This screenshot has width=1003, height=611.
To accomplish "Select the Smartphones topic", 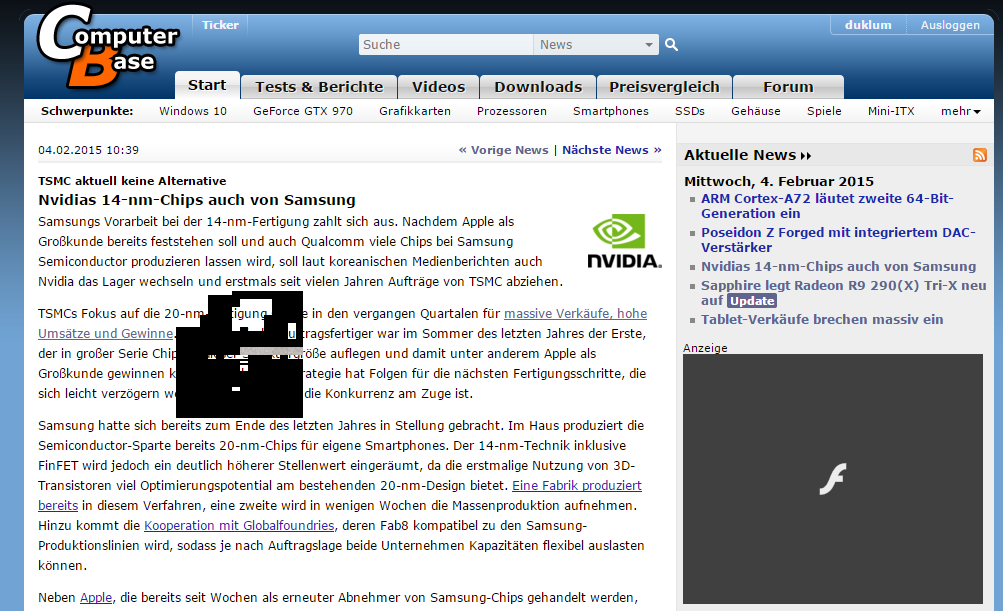I will [x=611, y=111].
